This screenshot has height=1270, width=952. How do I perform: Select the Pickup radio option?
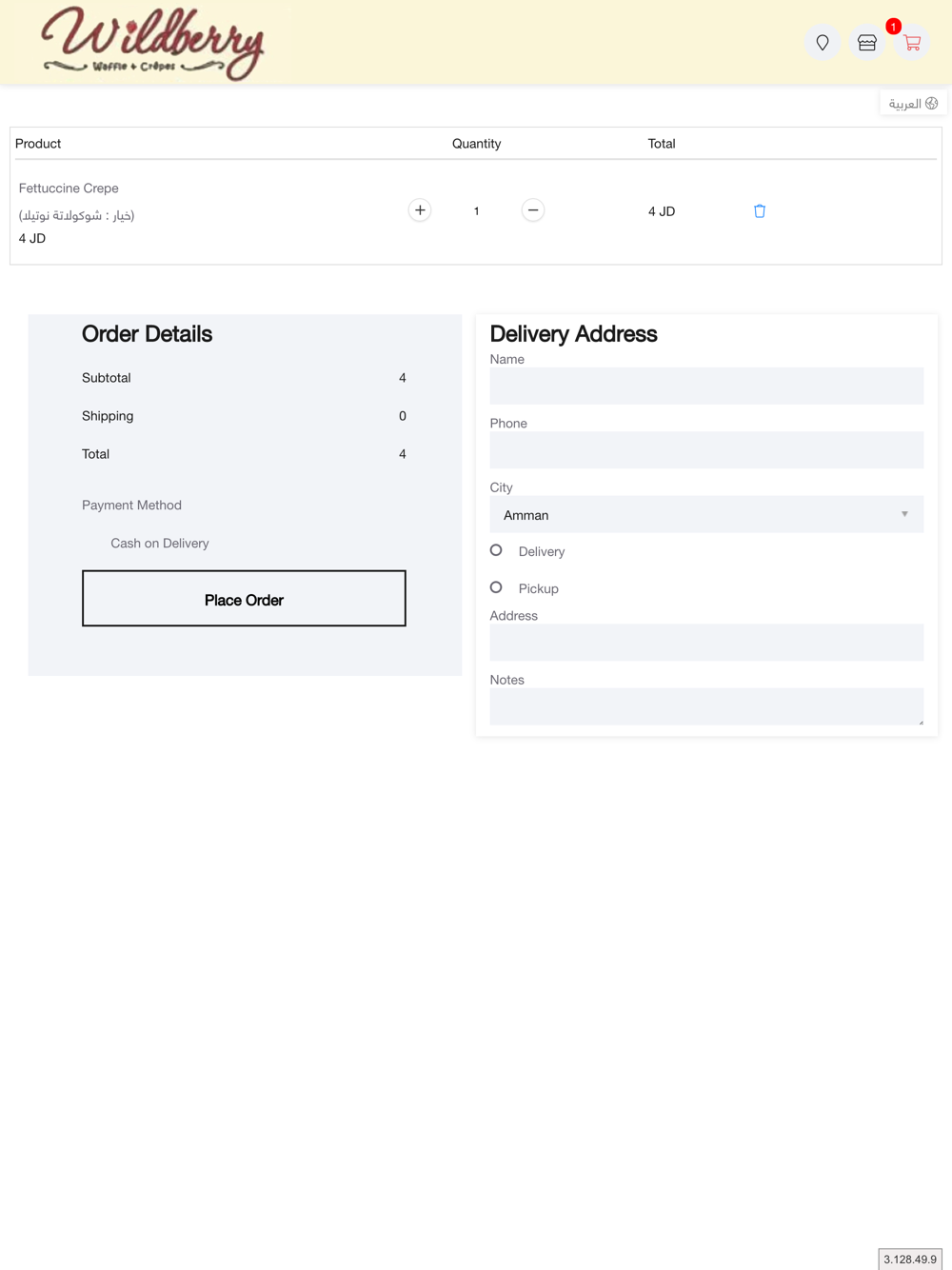(496, 587)
